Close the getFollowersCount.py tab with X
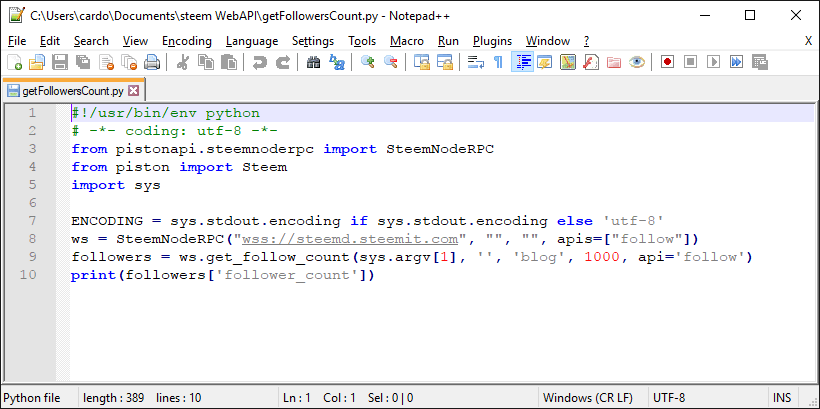The width and height of the screenshot is (820, 409). 133,91
